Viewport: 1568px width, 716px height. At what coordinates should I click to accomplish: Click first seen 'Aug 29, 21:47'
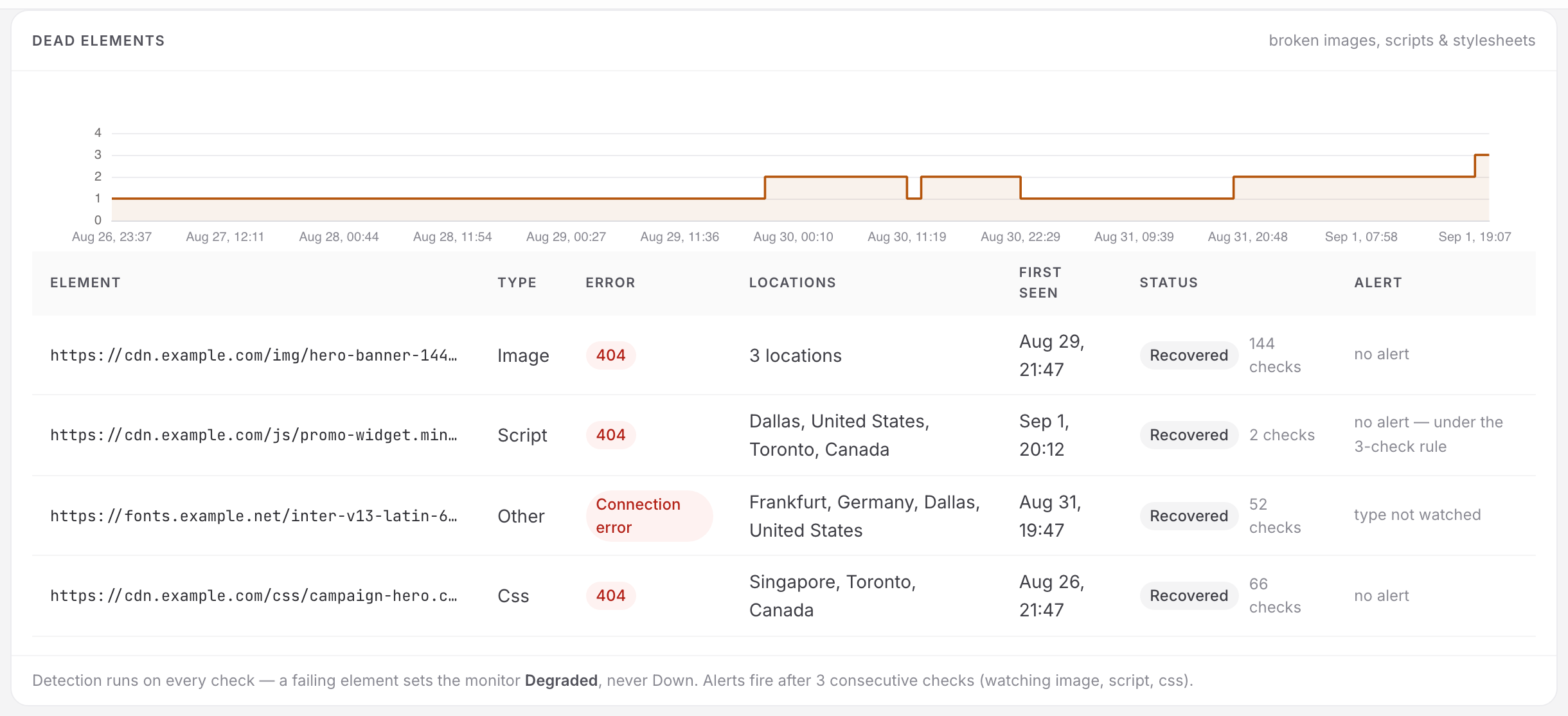point(1052,355)
